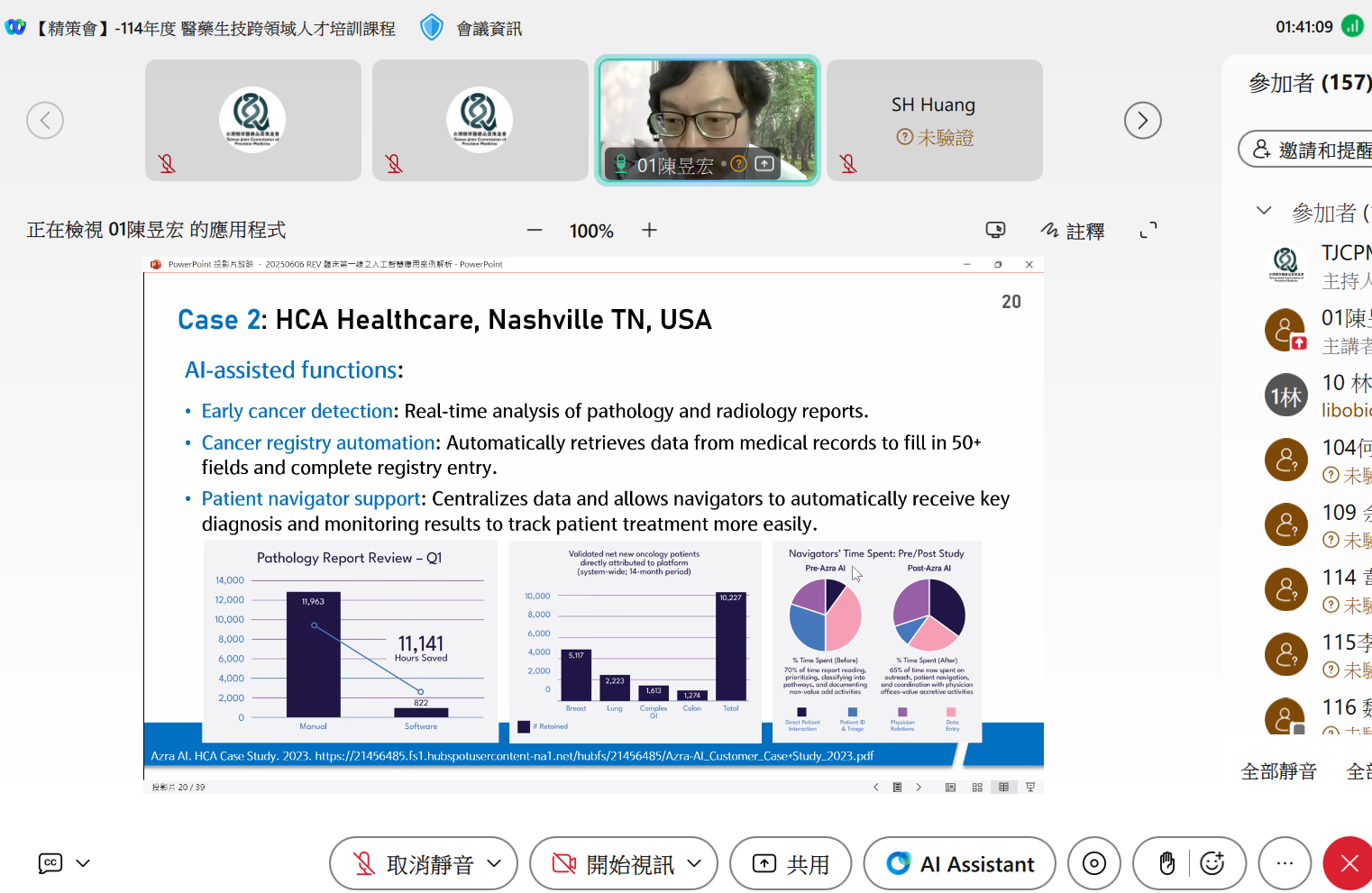Show next participant videos with right arrow
Viewport: 1372px width, 893px height.
pyautogui.click(x=1142, y=120)
